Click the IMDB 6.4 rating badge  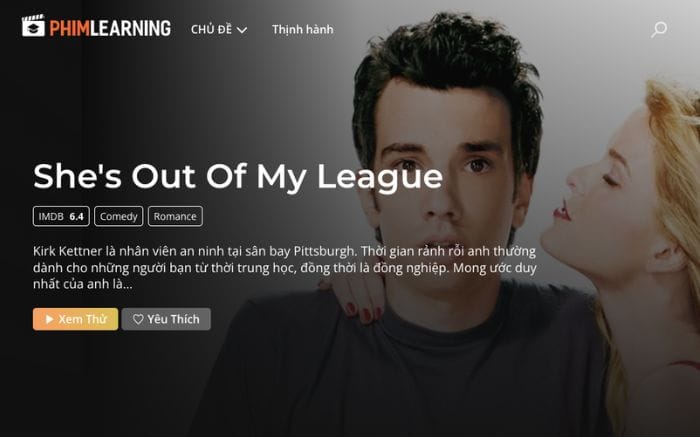pyautogui.click(x=61, y=216)
